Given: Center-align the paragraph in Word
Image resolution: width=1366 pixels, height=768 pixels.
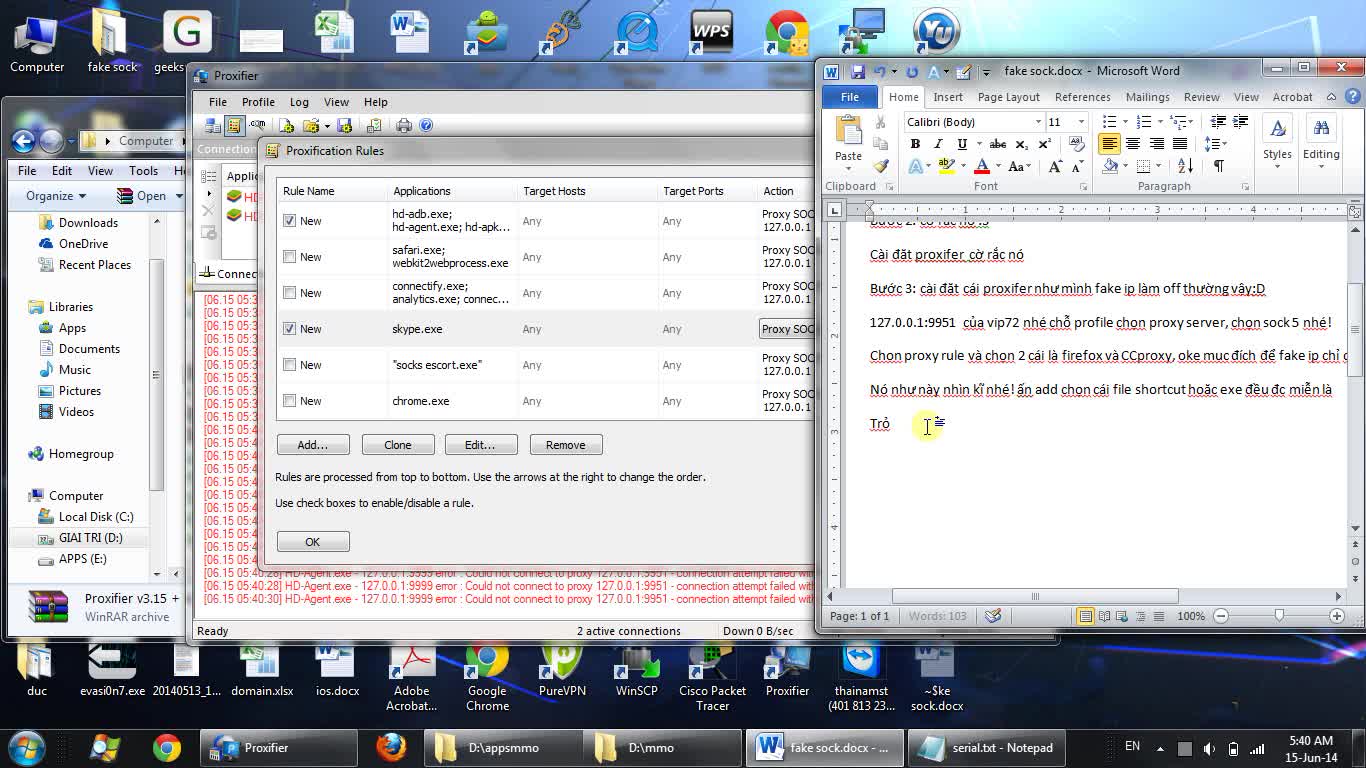Looking at the screenshot, I should tap(1133, 144).
